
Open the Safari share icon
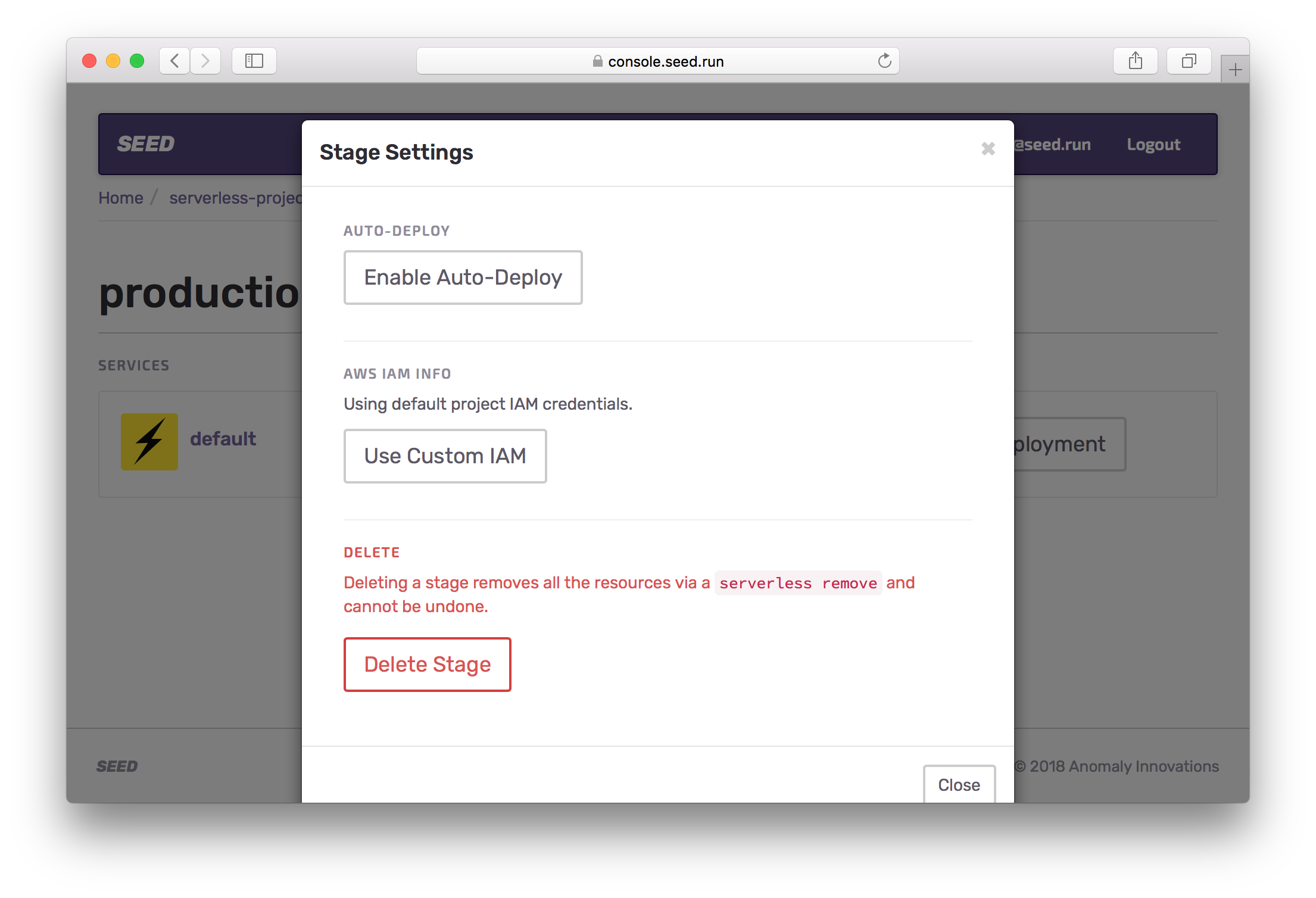[x=1135, y=61]
